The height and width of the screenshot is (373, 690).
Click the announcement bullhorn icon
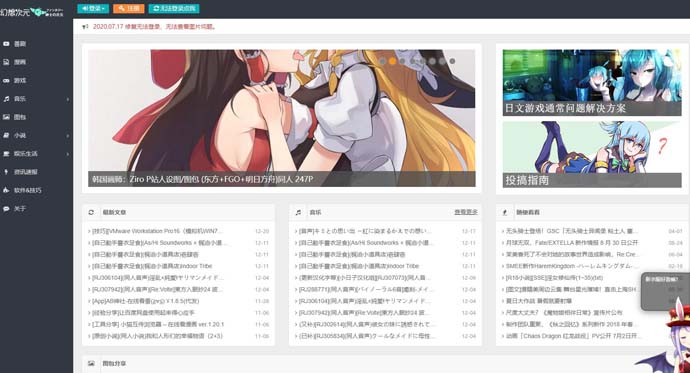pos(85,27)
